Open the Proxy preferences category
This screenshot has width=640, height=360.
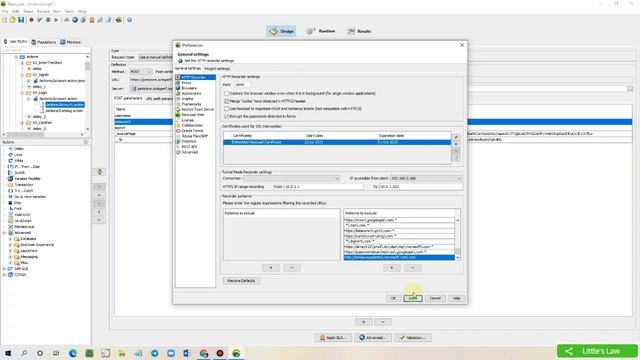pos(186,83)
